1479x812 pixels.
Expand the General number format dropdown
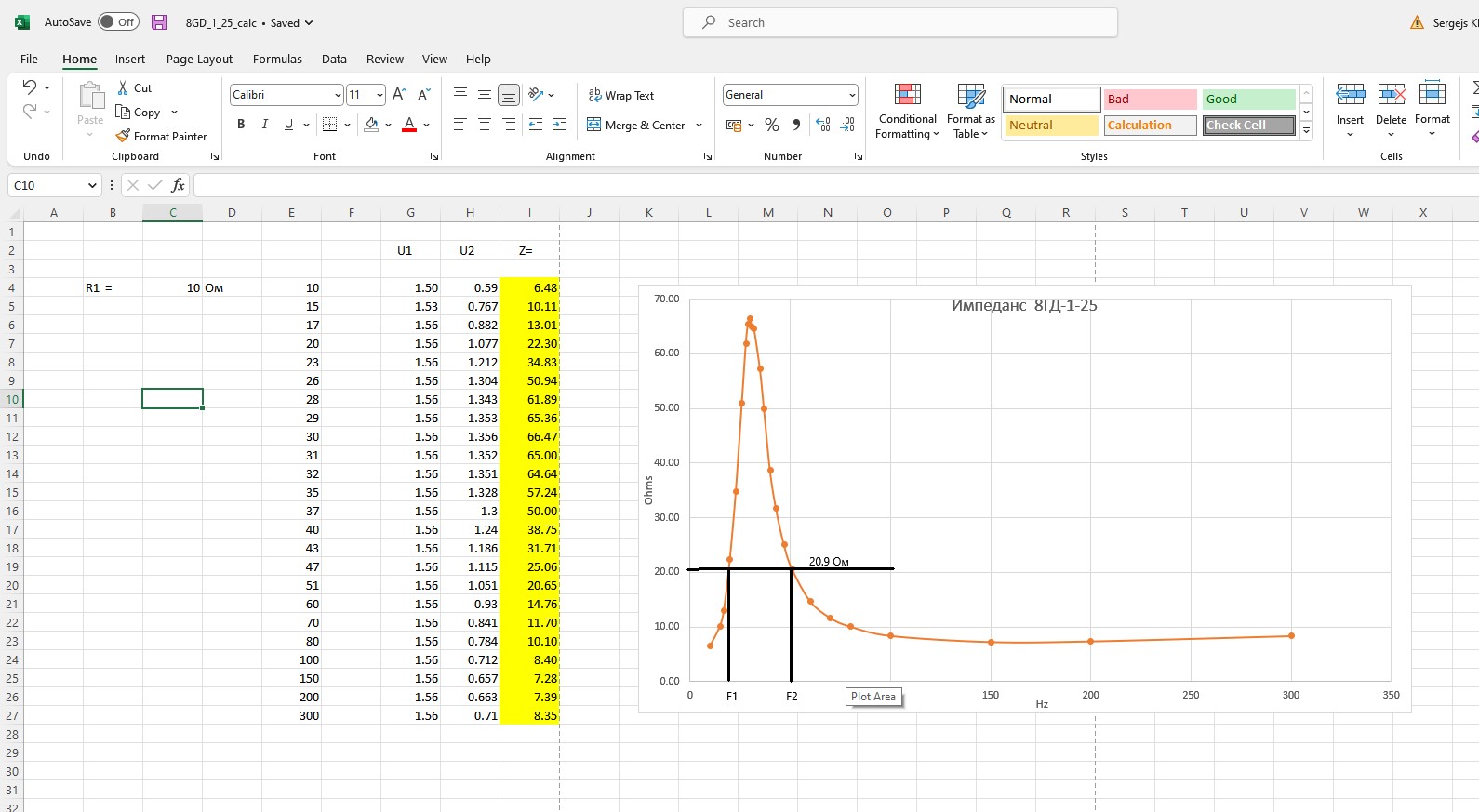click(851, 95)
